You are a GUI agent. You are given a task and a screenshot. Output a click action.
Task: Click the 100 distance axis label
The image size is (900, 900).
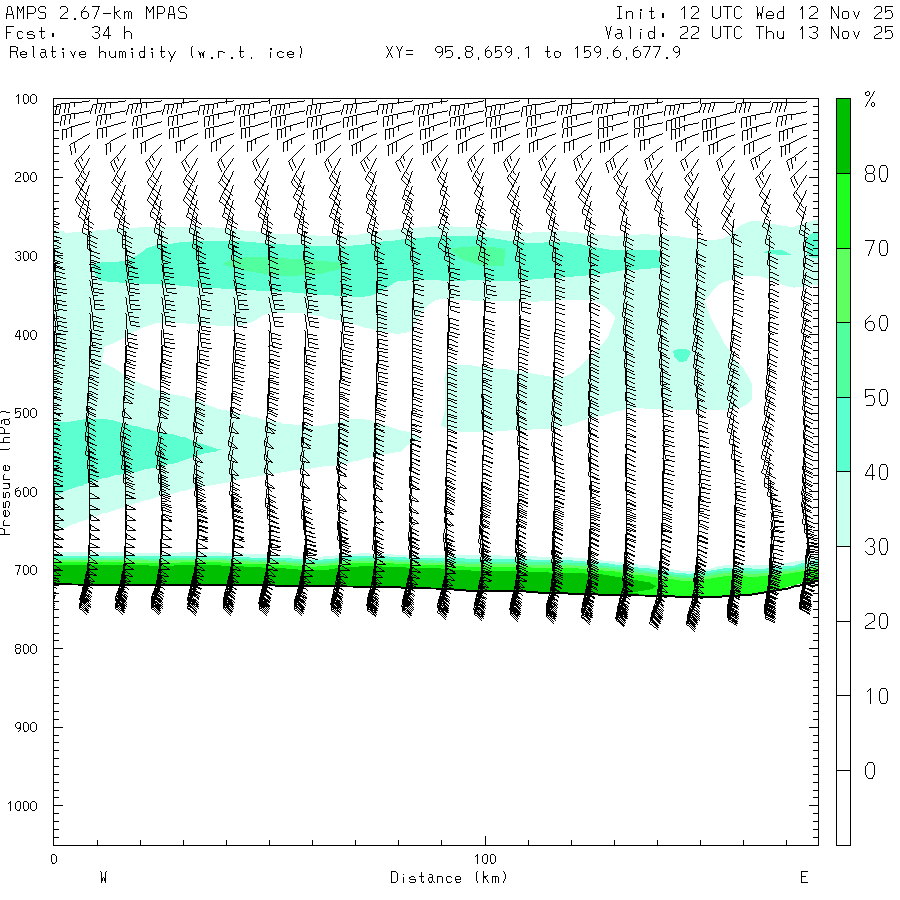(485, 859)
